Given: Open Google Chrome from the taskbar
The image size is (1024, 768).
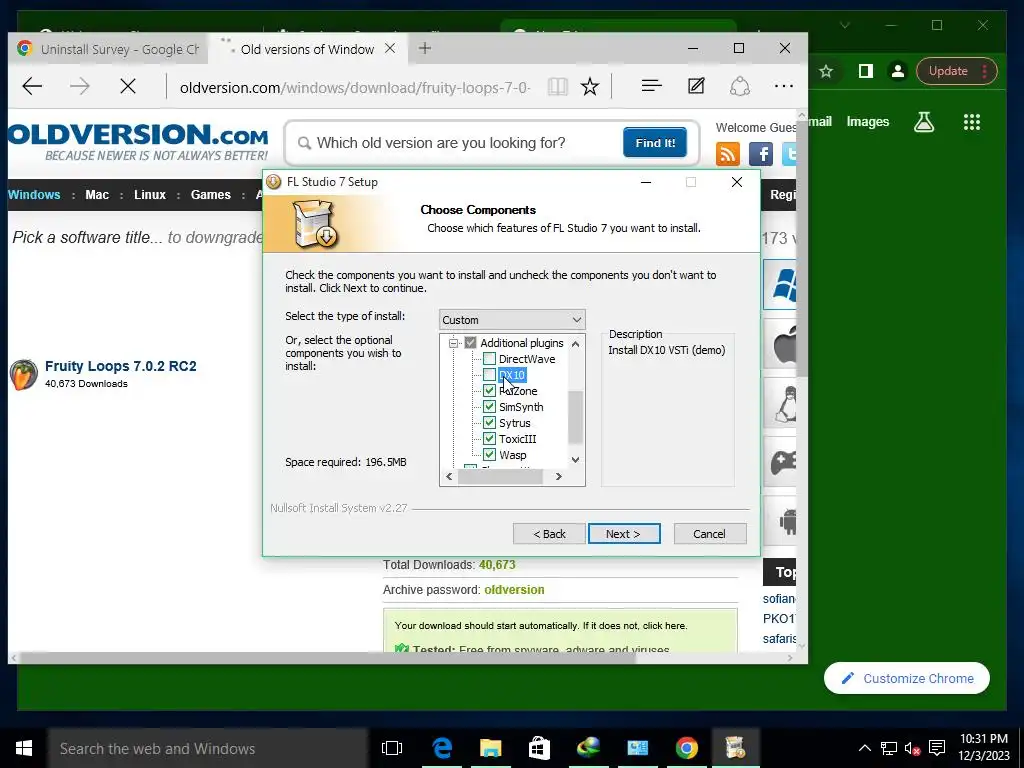Looking at the screenshot, I should (x=686, y=748).
